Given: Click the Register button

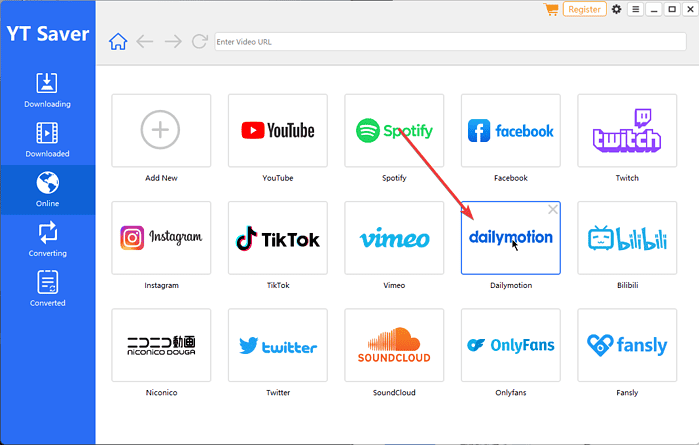Looking at the screenshot, I should click(585, 9).
